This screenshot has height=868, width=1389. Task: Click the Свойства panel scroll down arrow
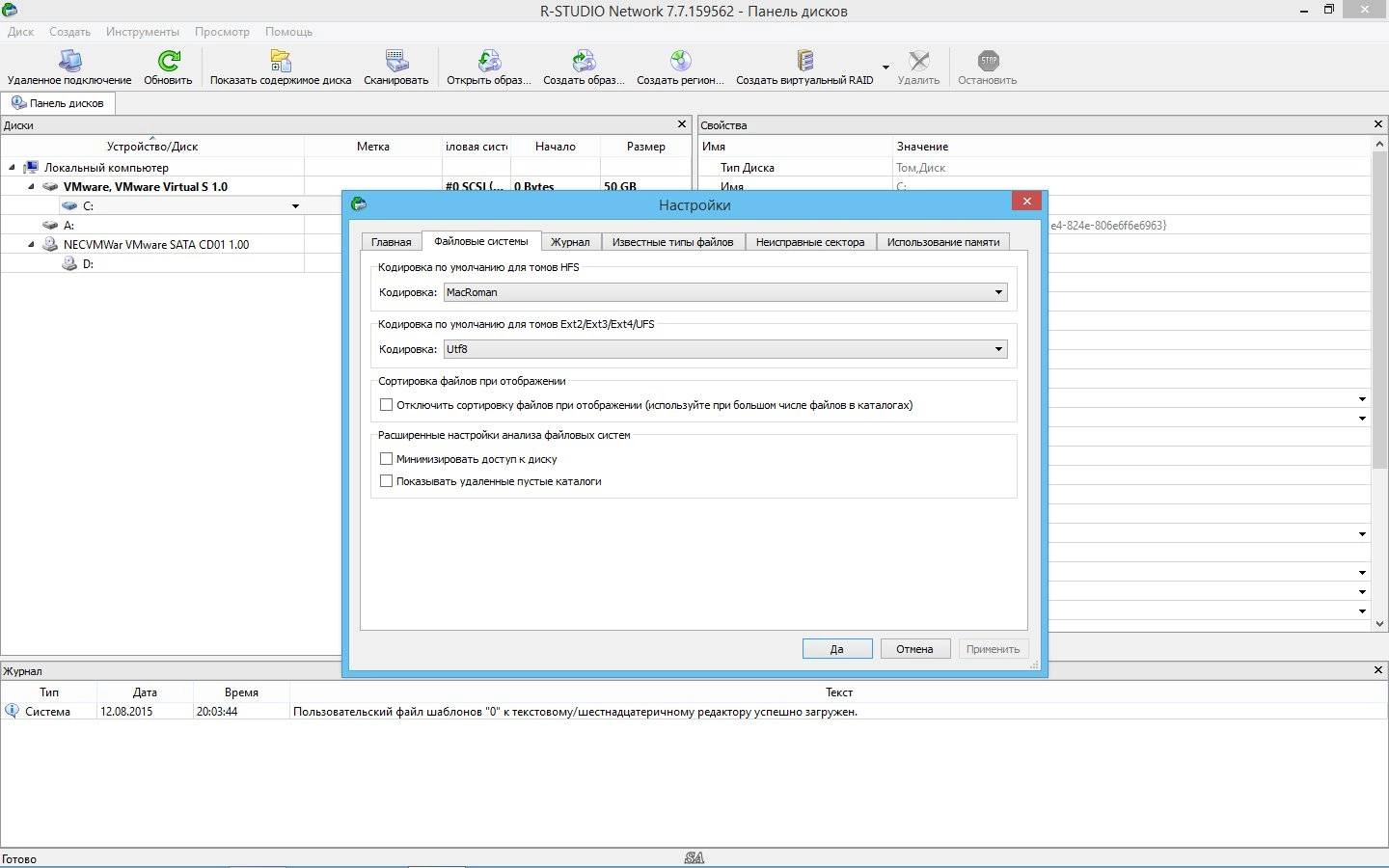click(1378, 624)
